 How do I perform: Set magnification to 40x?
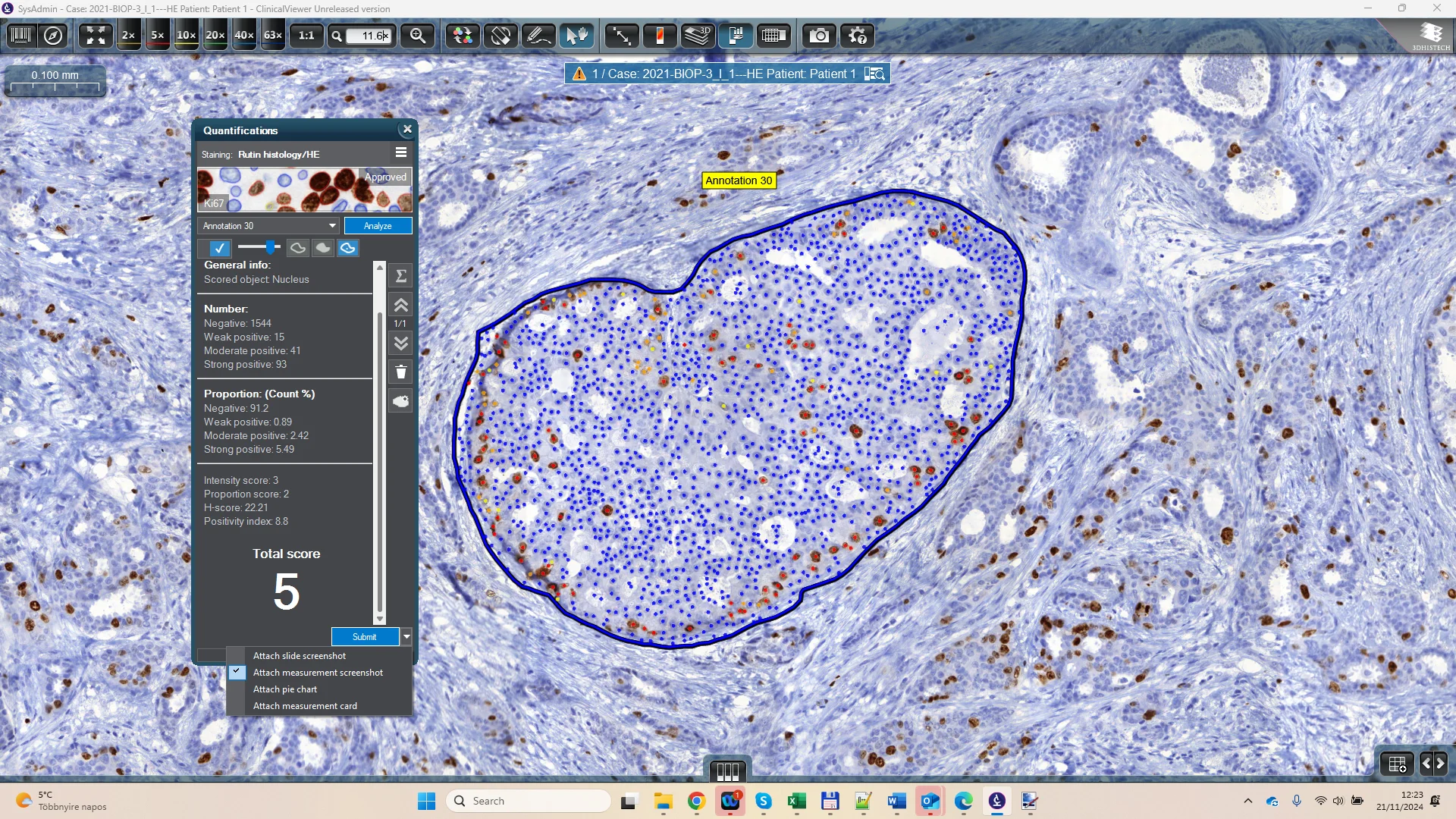click(244, 36)
